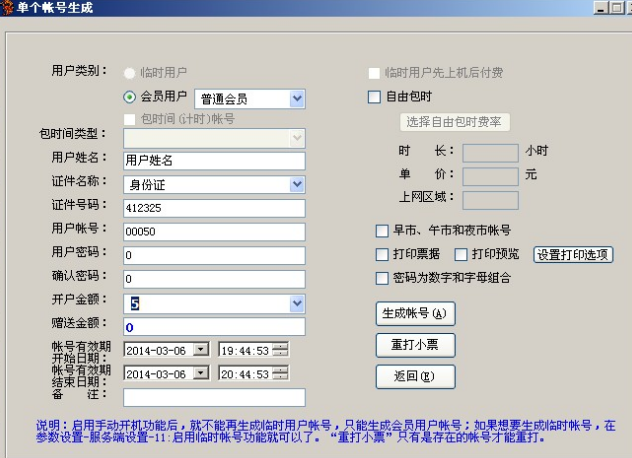
Task: Open the 包时间类型 dropdown
Action: click(x=297, y=138)
